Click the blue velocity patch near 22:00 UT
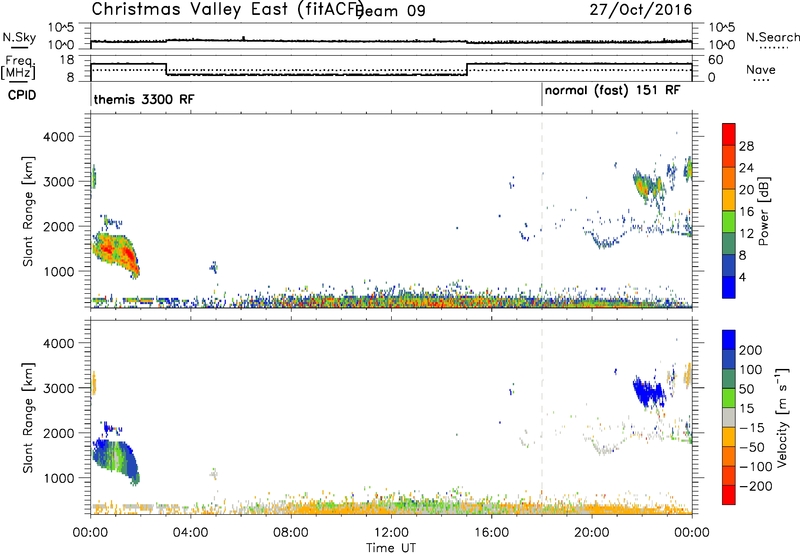The width and height of the screenshot is (800, 554). (648, 392)
